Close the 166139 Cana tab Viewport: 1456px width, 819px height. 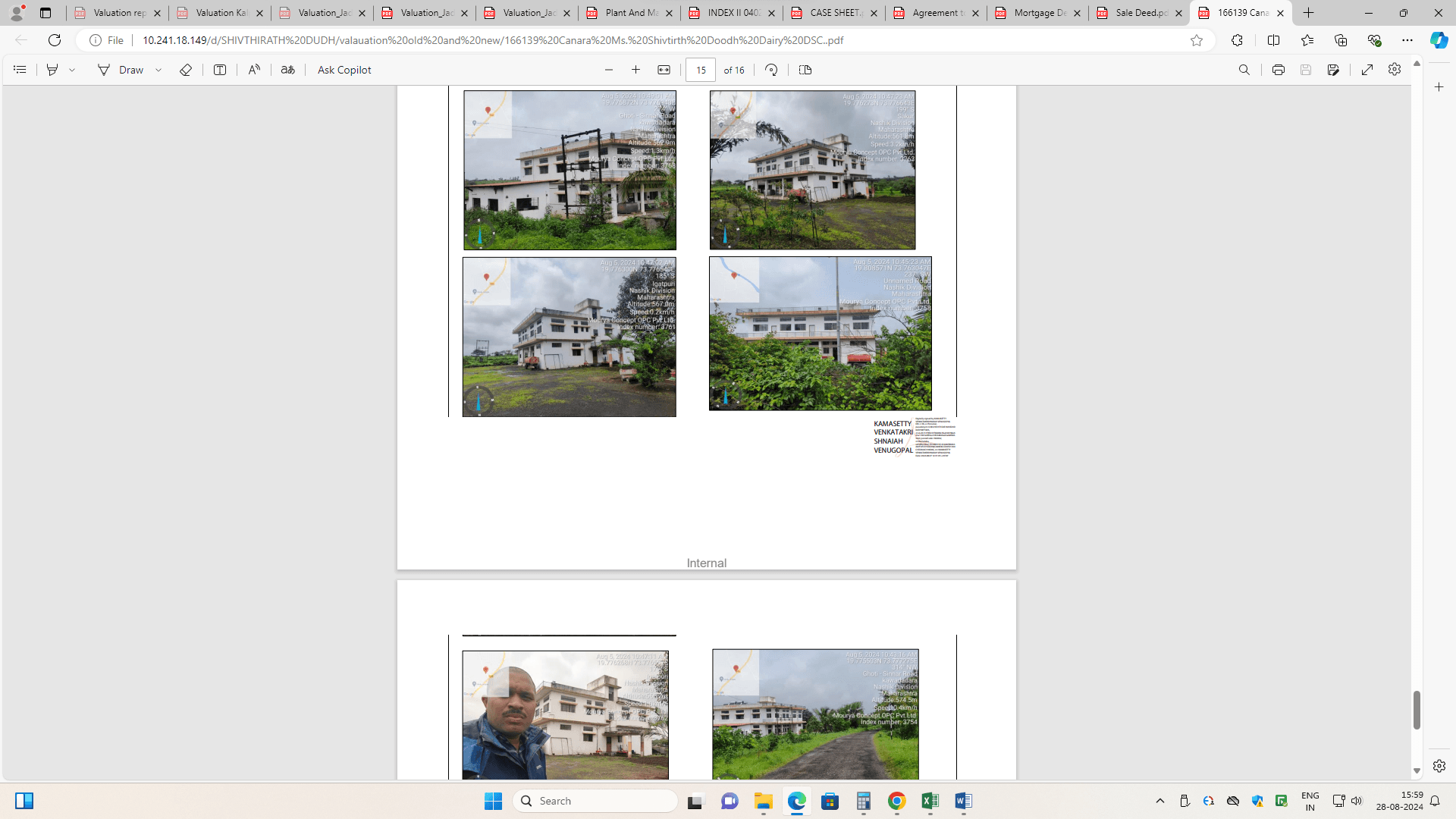pos(1281,13)
